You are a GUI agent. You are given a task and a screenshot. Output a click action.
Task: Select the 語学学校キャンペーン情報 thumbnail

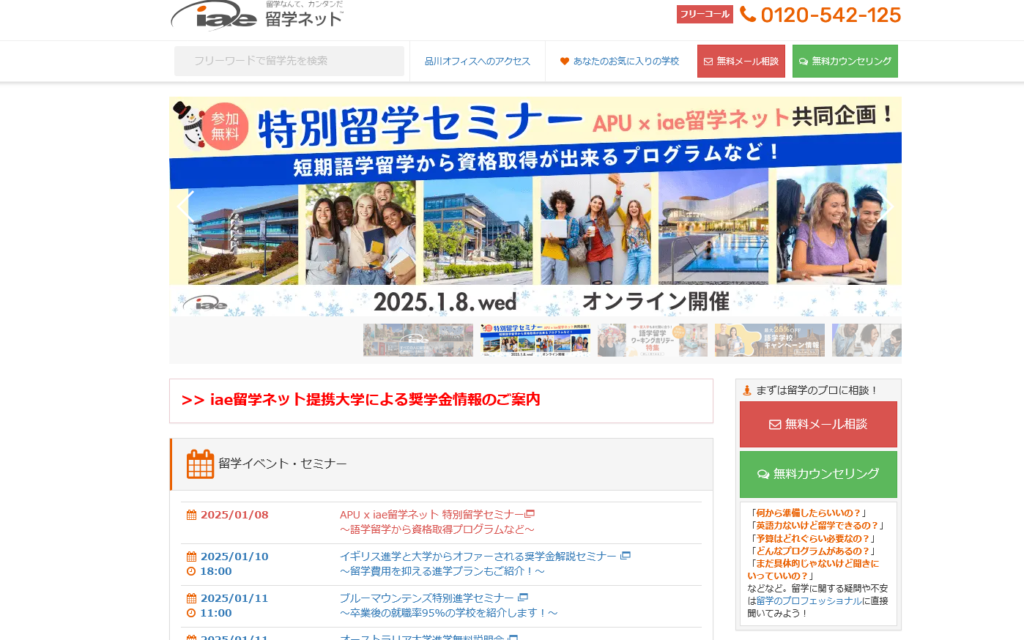point(769,340)
